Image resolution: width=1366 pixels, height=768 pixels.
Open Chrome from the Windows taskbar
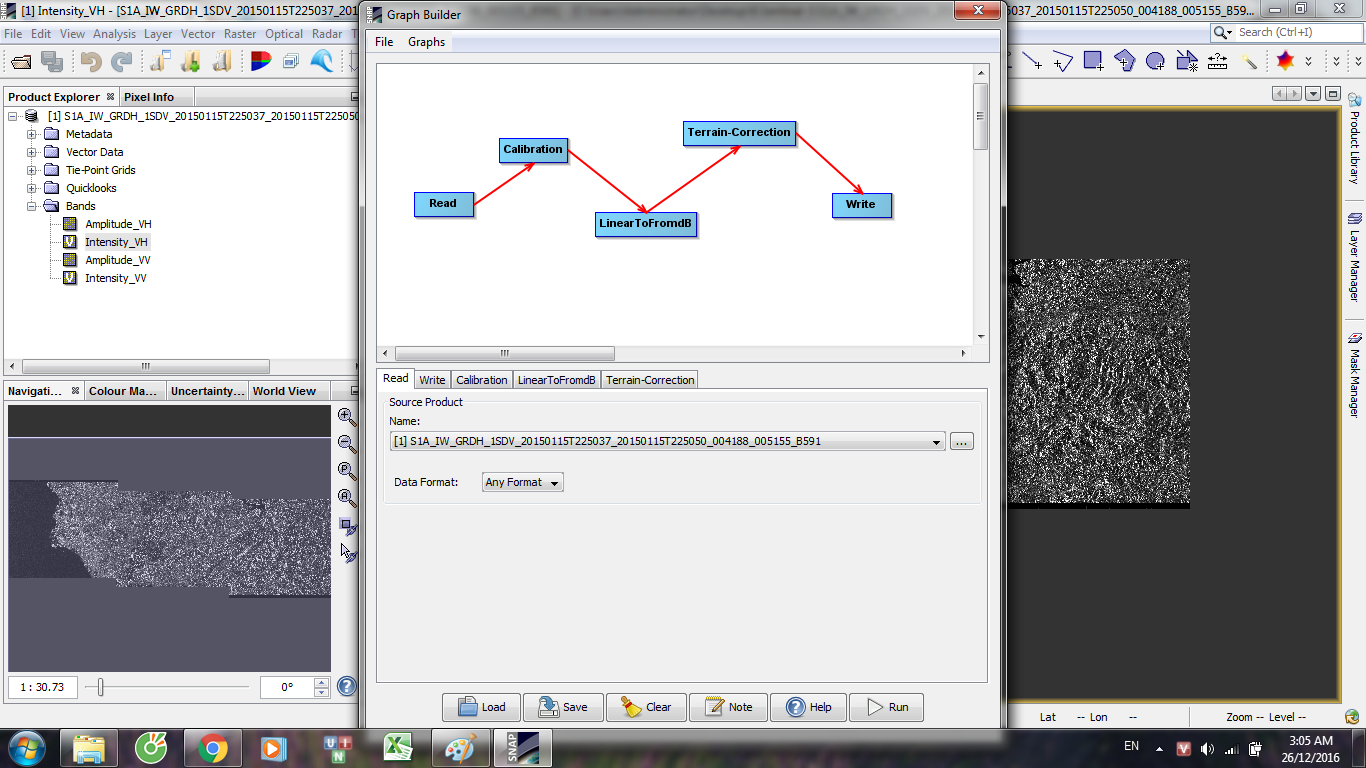212,748
